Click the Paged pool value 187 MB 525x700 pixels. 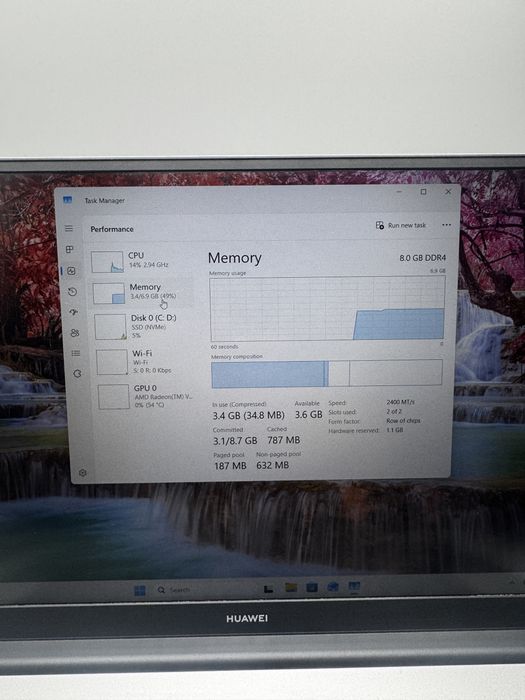tap(230, 466)
